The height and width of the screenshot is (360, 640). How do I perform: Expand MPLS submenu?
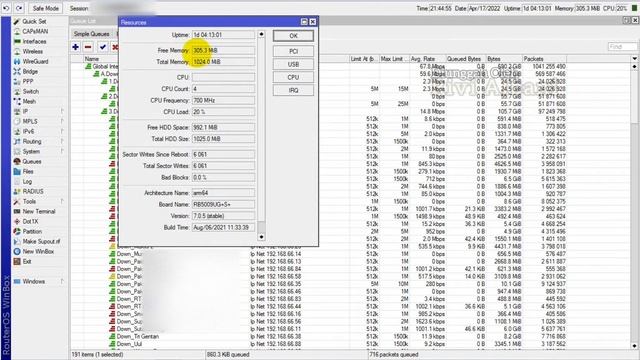(x=62, y=121)
